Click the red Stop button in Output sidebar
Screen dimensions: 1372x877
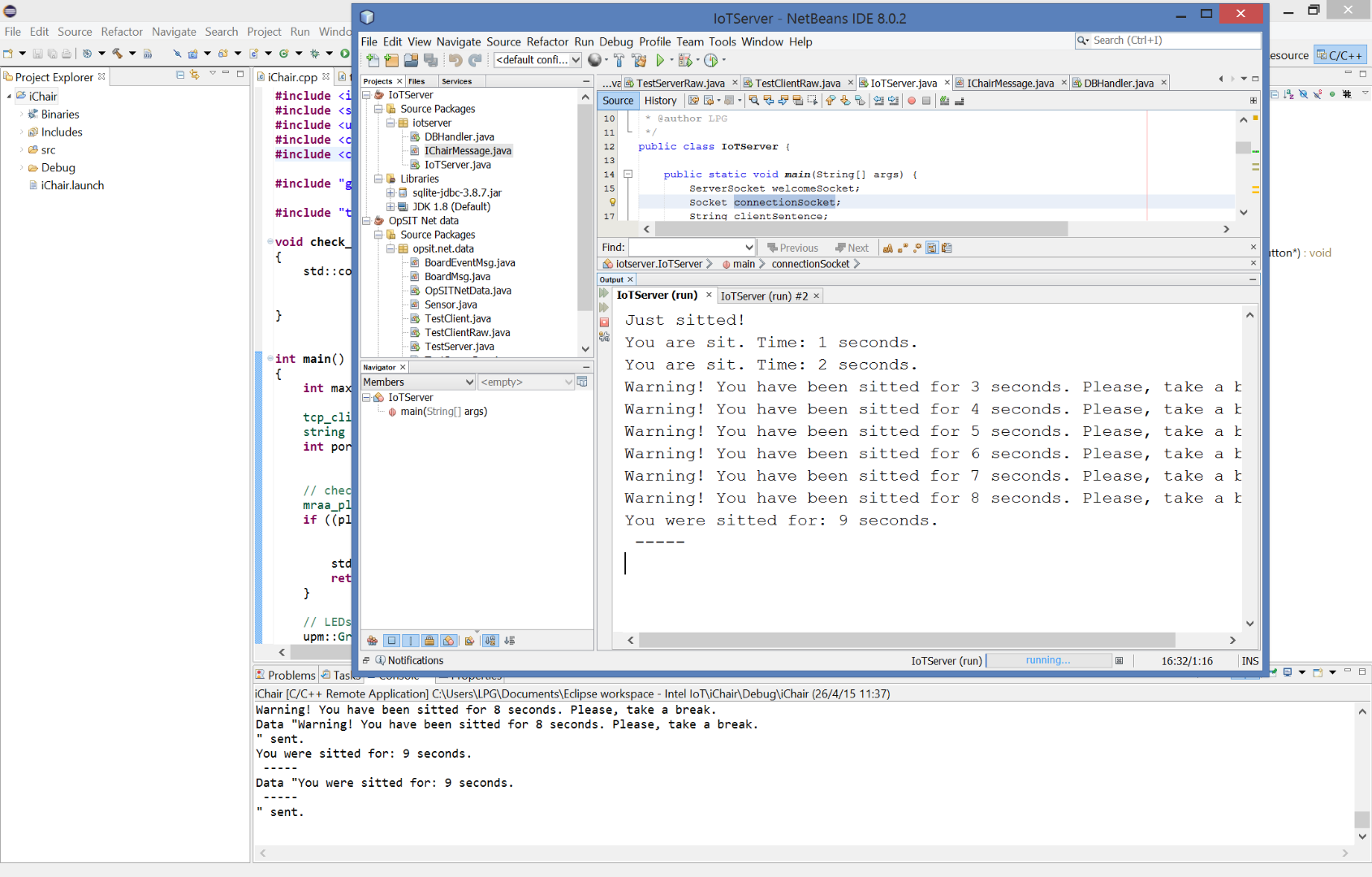604,322
